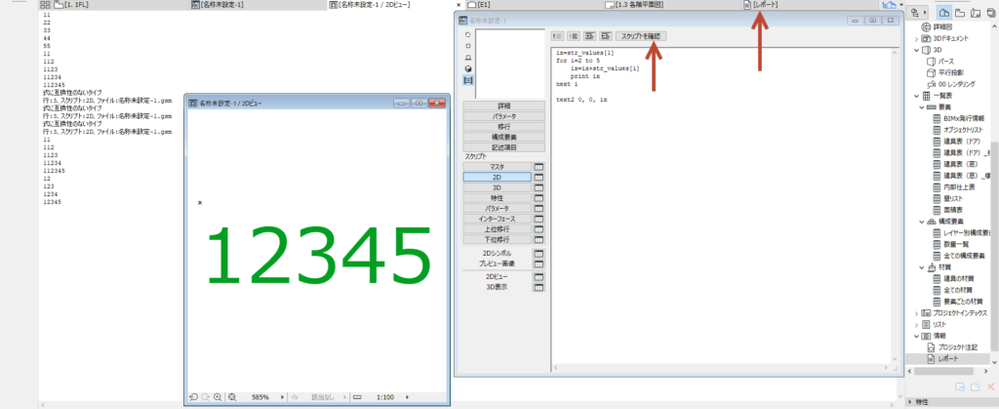
Task: Open 3D script in separate window icon
Action: [x=539, y=188]
